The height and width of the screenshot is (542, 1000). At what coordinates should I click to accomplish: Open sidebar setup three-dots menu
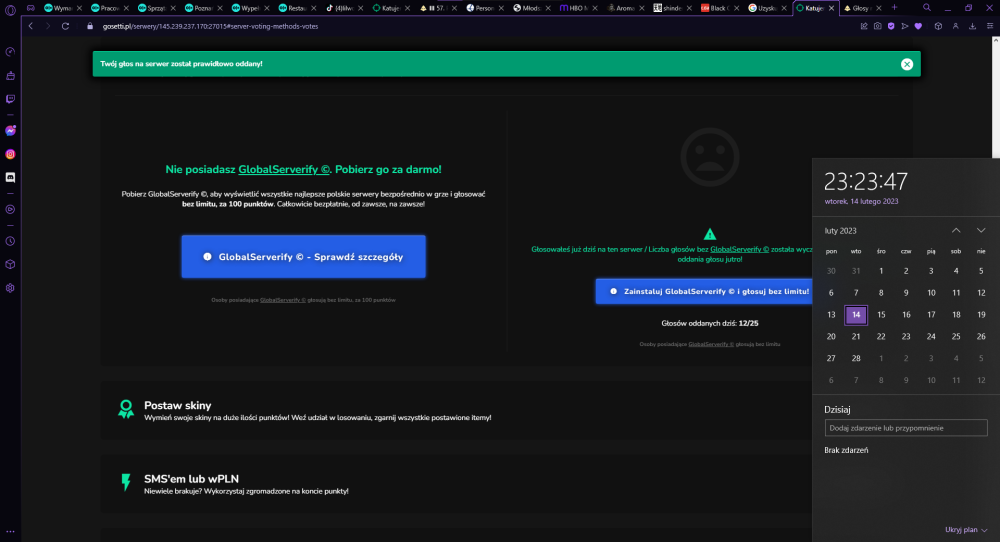tap(10, 531)
